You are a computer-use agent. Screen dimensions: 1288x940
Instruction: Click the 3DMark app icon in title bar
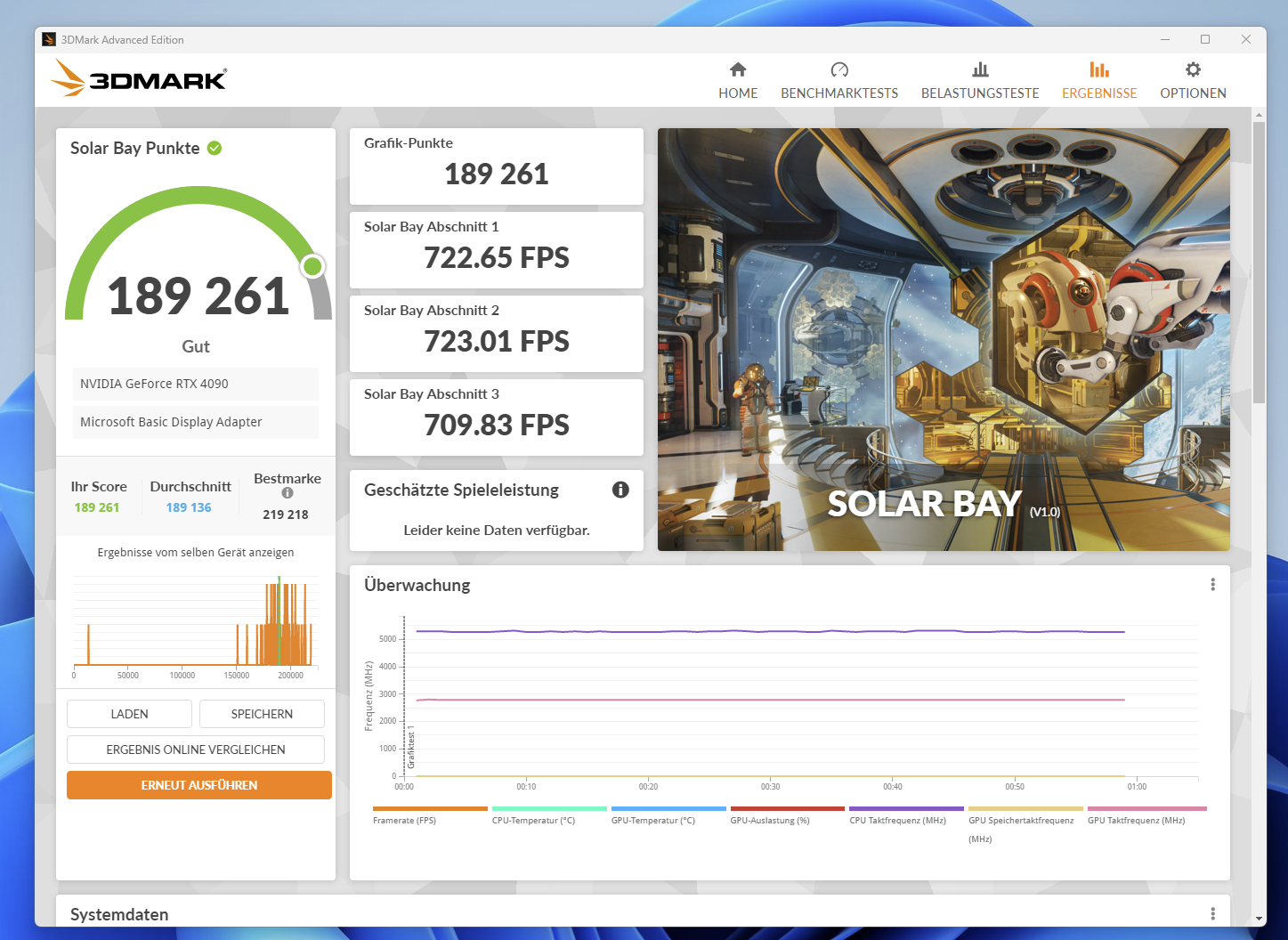tap(49, 39)
